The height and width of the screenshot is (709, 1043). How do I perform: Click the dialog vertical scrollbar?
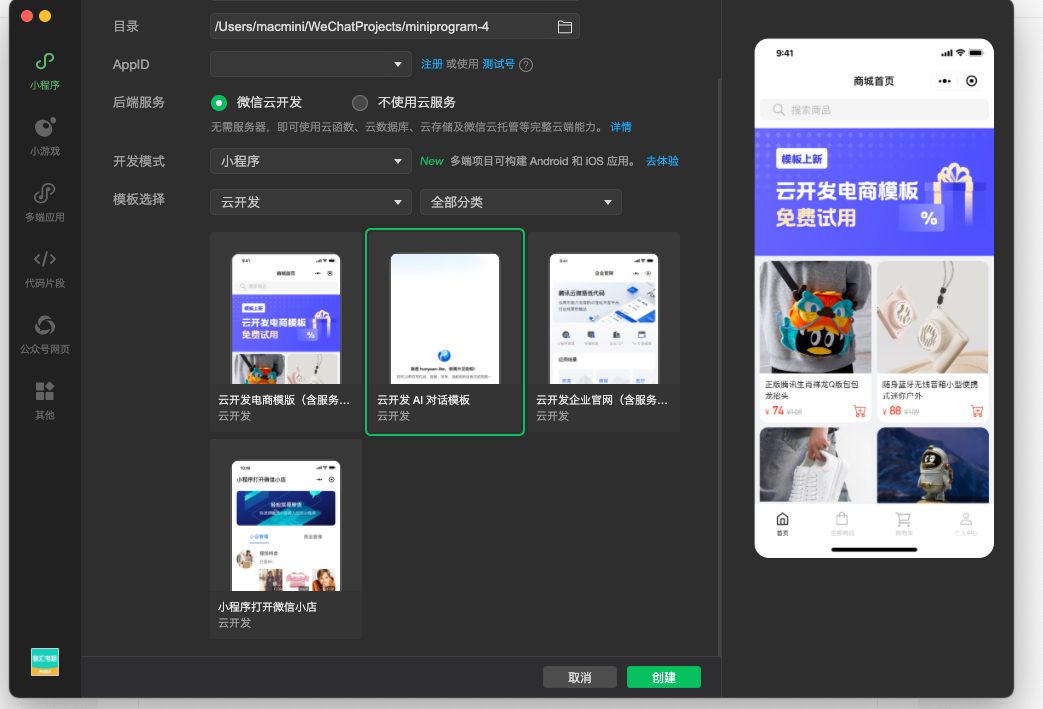(719, 368)
